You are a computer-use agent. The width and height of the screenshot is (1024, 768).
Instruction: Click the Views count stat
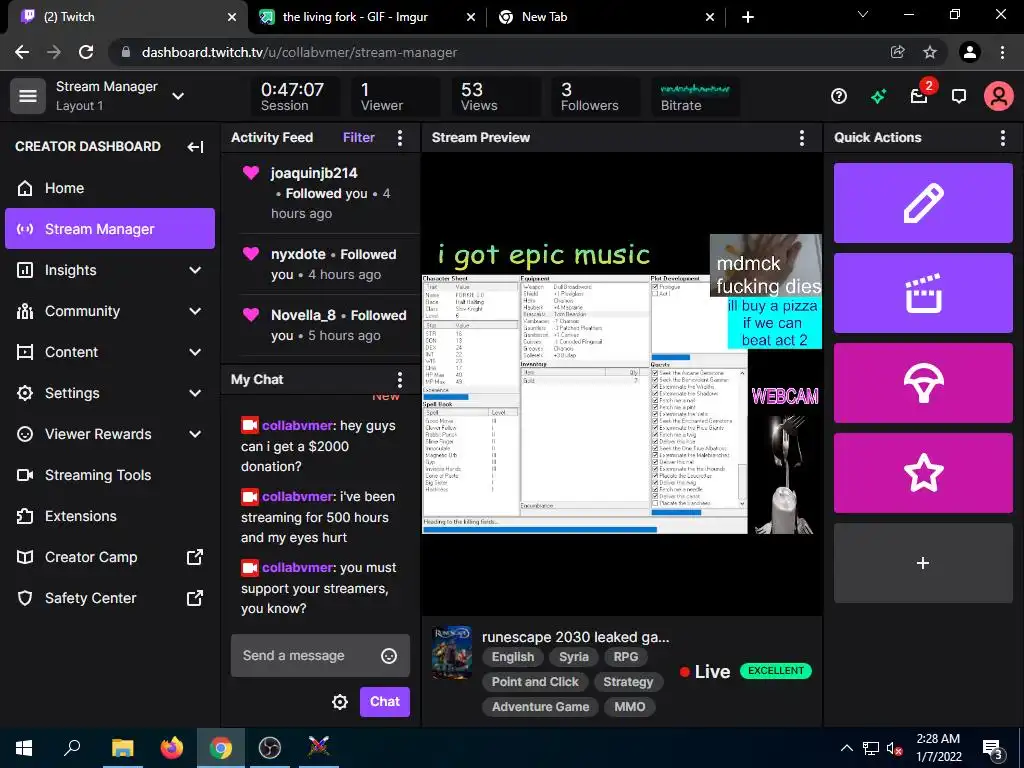(494, 97)
